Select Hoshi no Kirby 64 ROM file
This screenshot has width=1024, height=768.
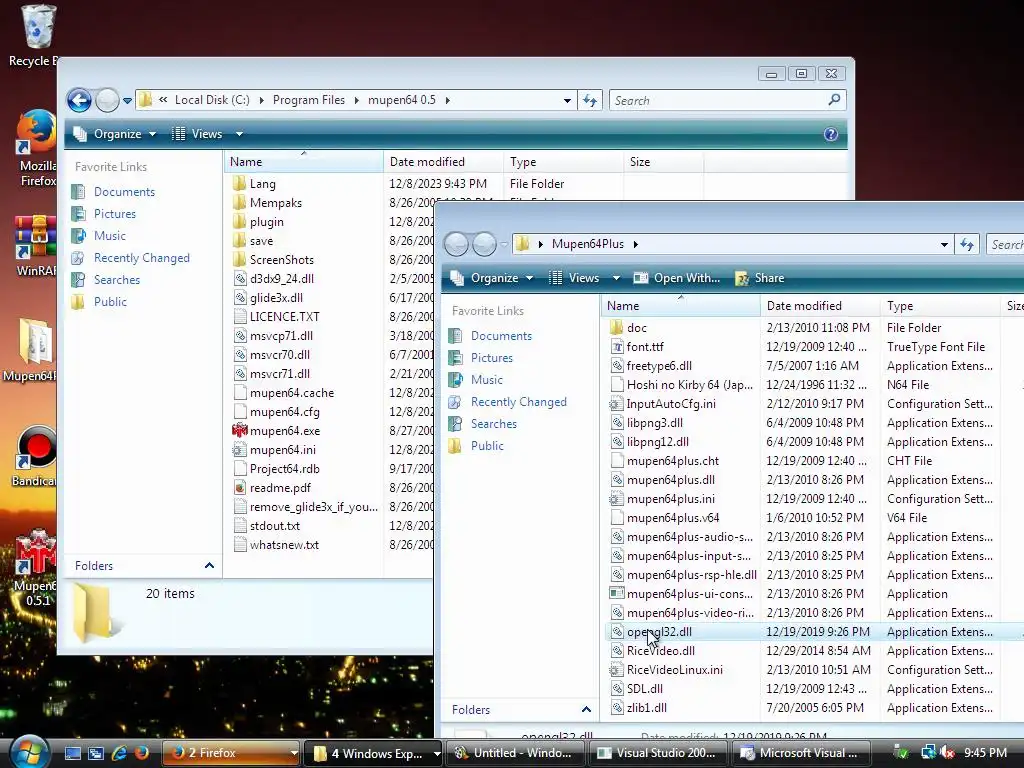click(x=690, y=385)
